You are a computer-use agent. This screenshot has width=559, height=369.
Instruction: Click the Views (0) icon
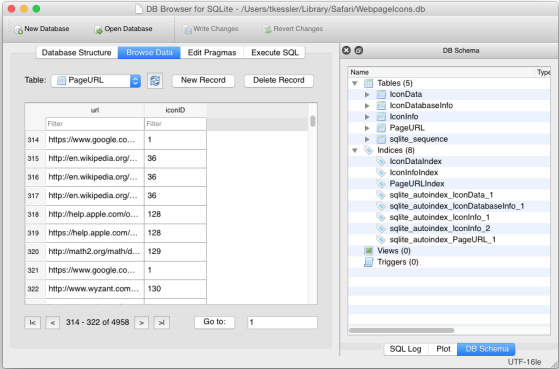coord(368,251)
